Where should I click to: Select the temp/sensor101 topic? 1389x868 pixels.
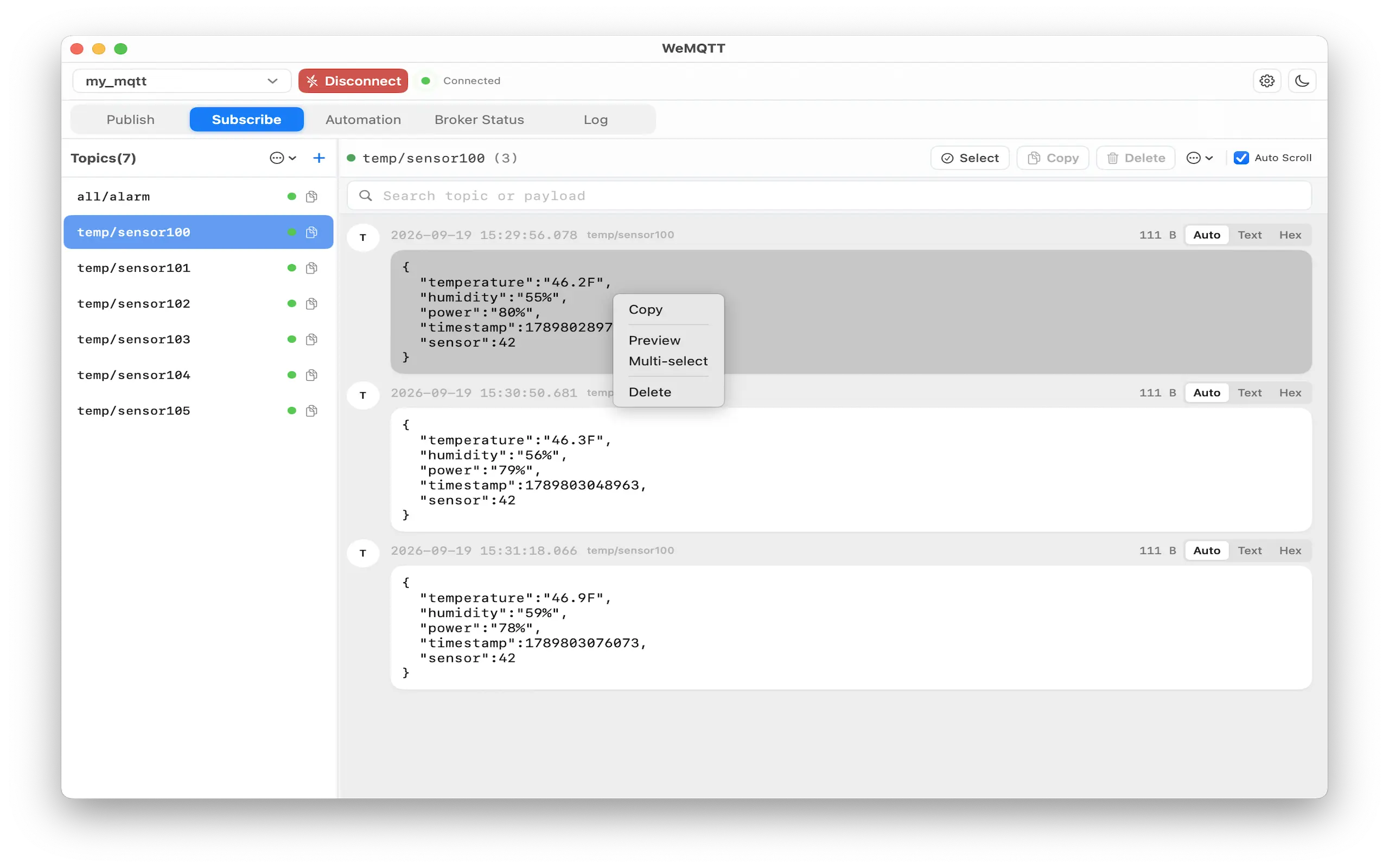pyautogui.click(x=198, y=268)
